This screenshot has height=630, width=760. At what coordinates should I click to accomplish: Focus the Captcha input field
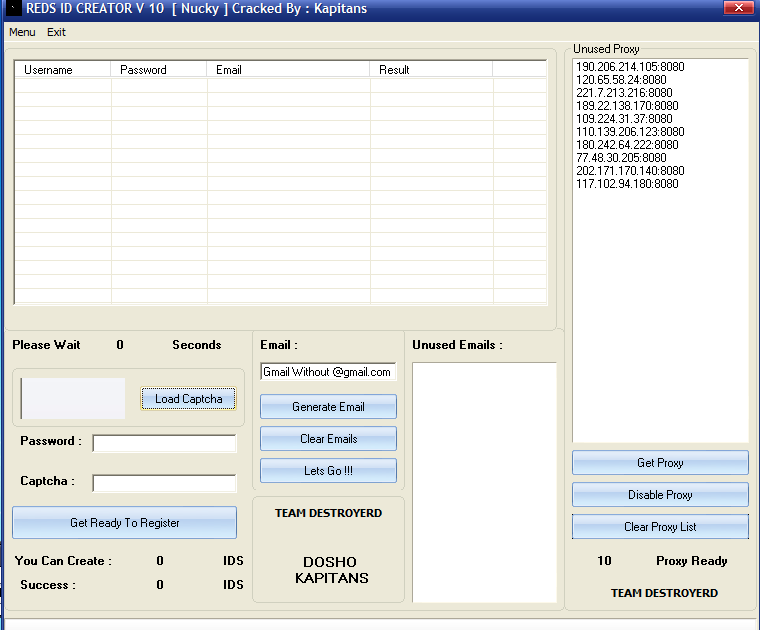click(x=164, y=483)
